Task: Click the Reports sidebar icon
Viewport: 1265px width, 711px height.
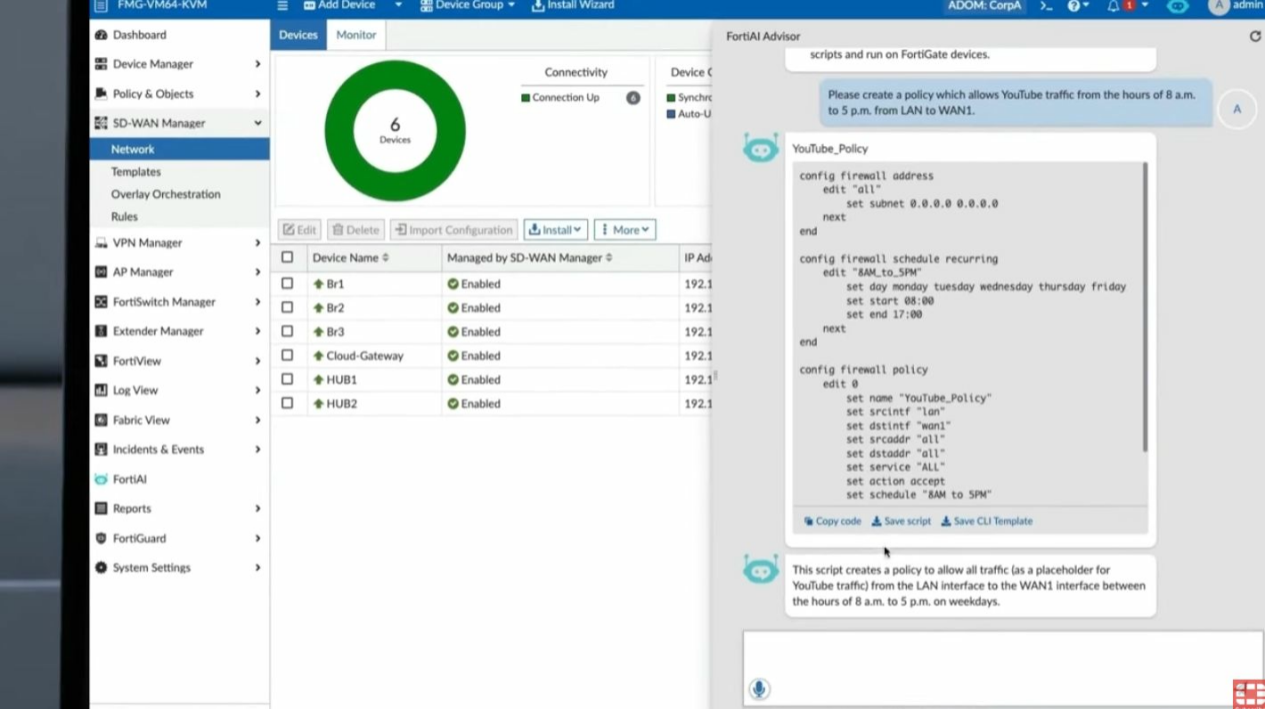Action: click(101, 509)
